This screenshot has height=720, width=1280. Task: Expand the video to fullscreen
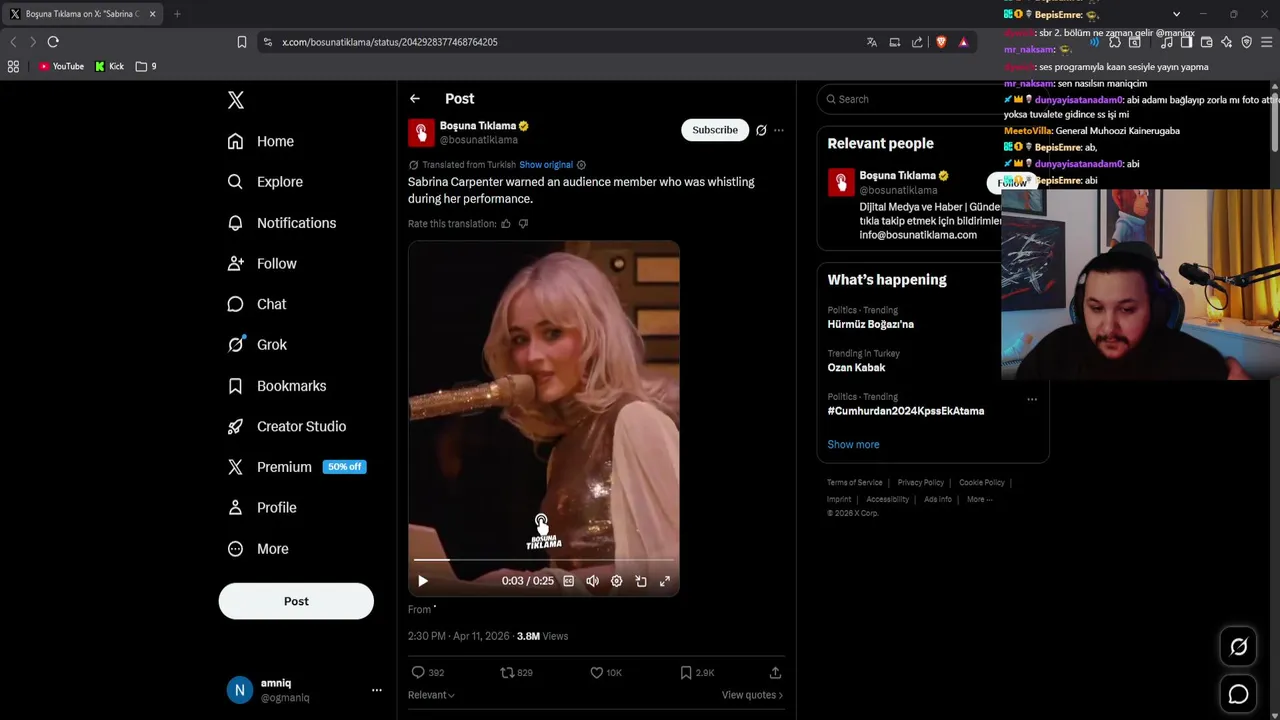(665, 581)
